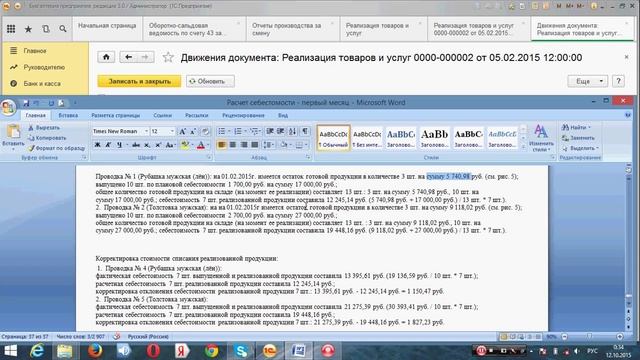Viewport: 640px width, 360px height.
Task: Click the 1C help question mark button
Action: 618,81
